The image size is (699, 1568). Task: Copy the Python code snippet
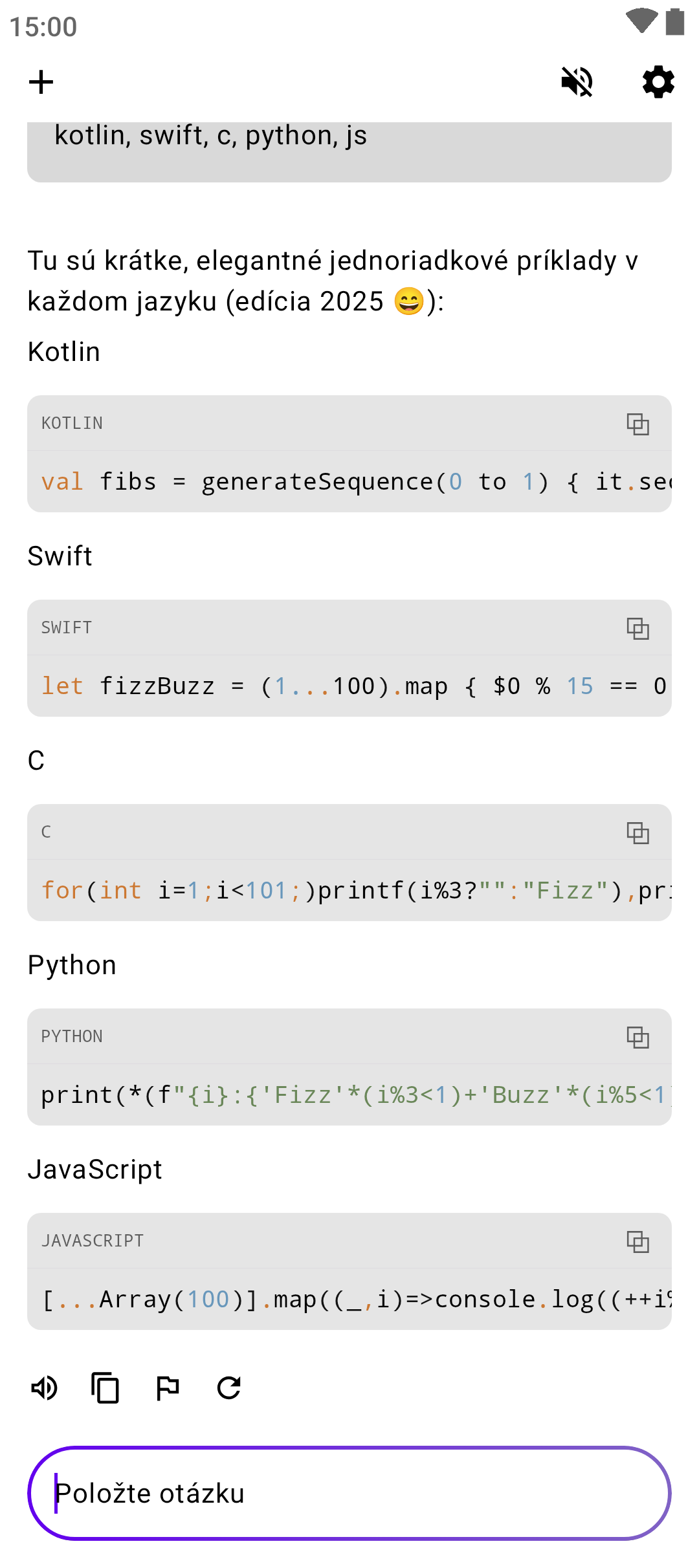pyautogui.click(x=638, y=1037)
